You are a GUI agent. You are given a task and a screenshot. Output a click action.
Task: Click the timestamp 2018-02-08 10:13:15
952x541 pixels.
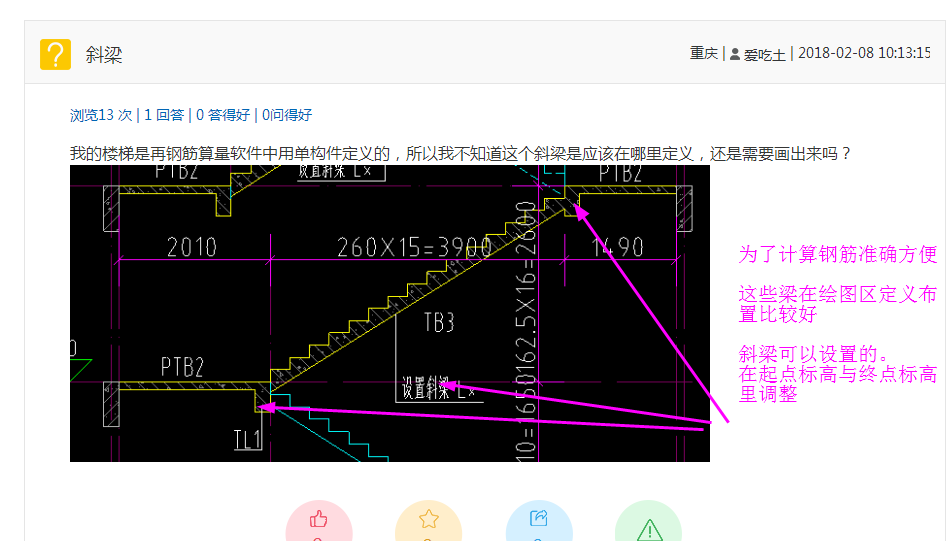coord(864,53)
